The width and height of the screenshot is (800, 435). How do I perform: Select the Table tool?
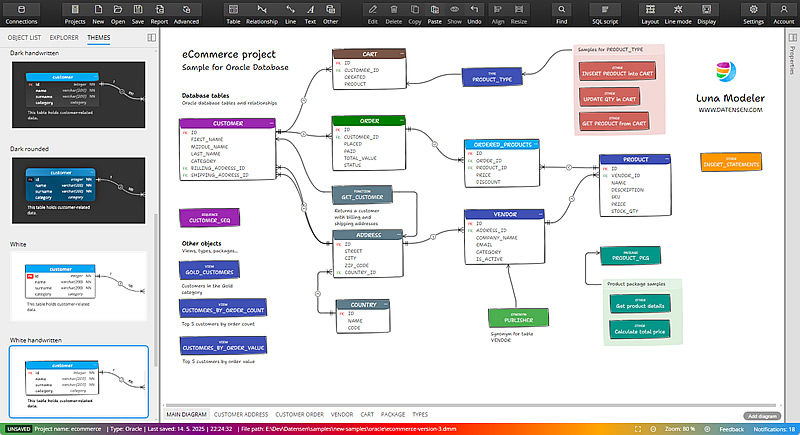click(233, 14)
